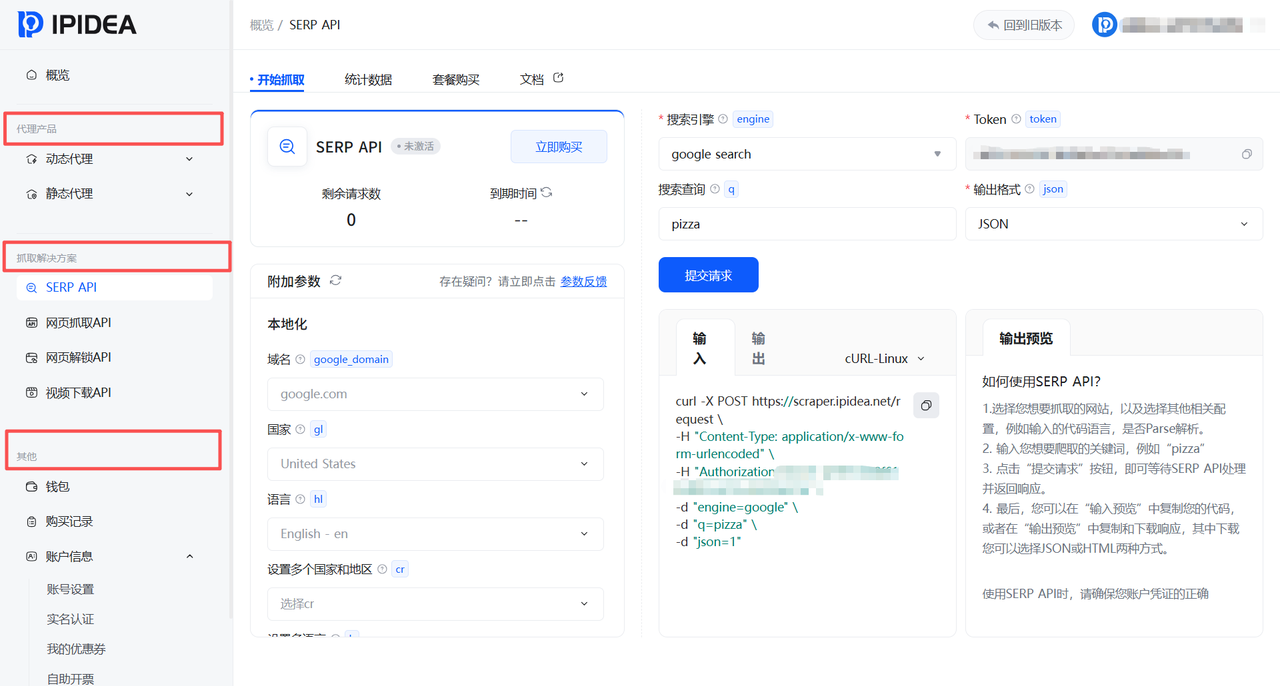Viewport: 1280px width, 686px height.
Task: Click the external link icon beside 文档
Action: pyautogui.click(x=558, y=78)
